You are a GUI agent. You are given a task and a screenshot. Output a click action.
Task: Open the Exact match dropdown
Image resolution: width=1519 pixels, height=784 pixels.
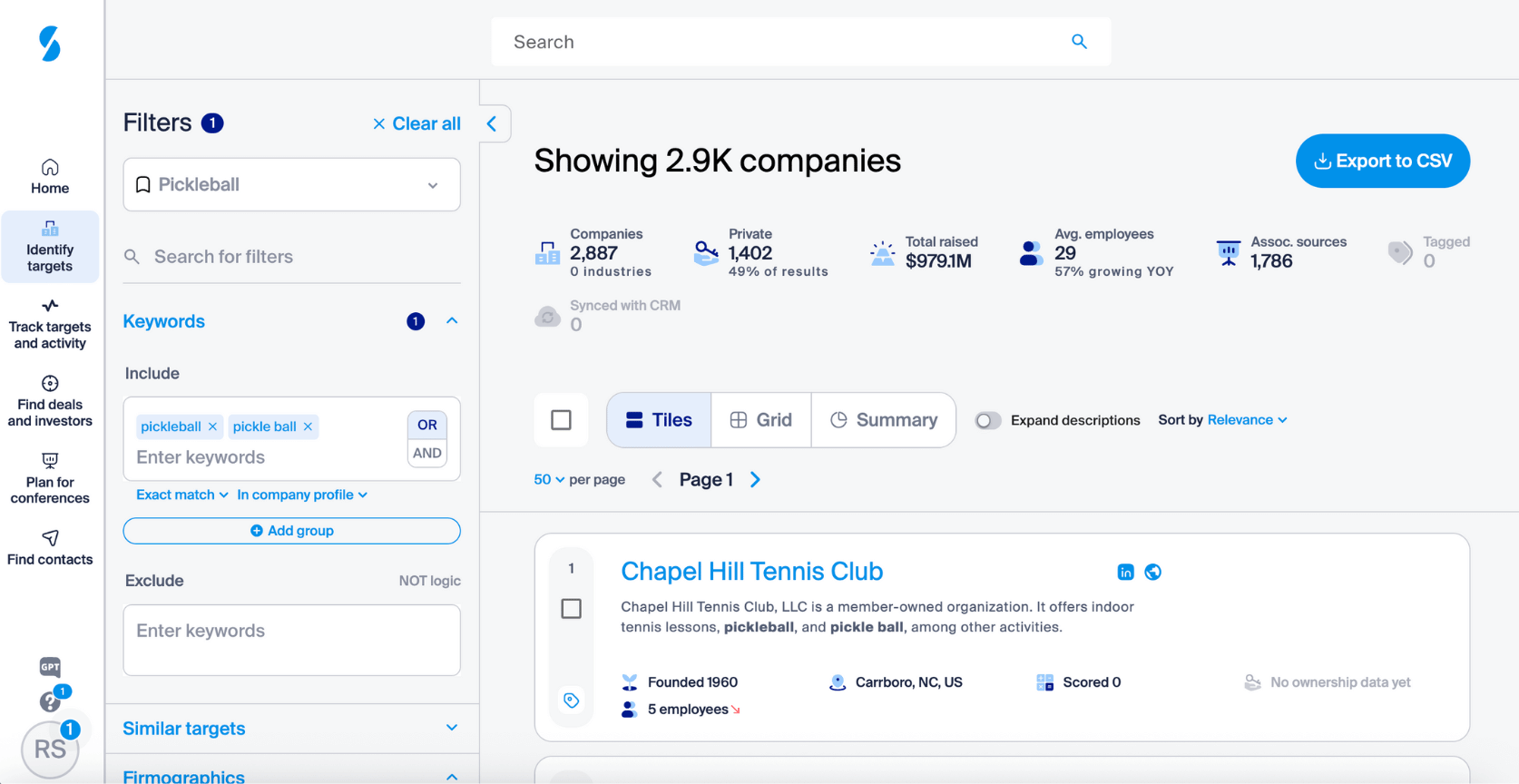tap(182, 495)
